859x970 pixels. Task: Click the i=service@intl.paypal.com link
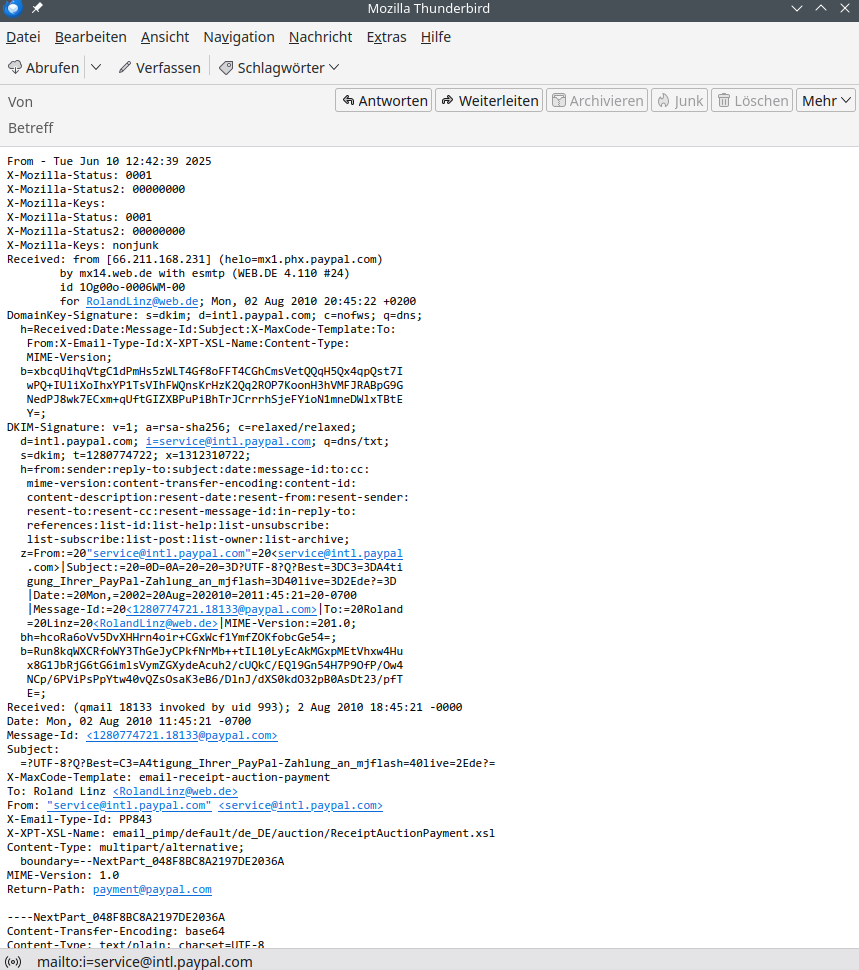point(228,441)
